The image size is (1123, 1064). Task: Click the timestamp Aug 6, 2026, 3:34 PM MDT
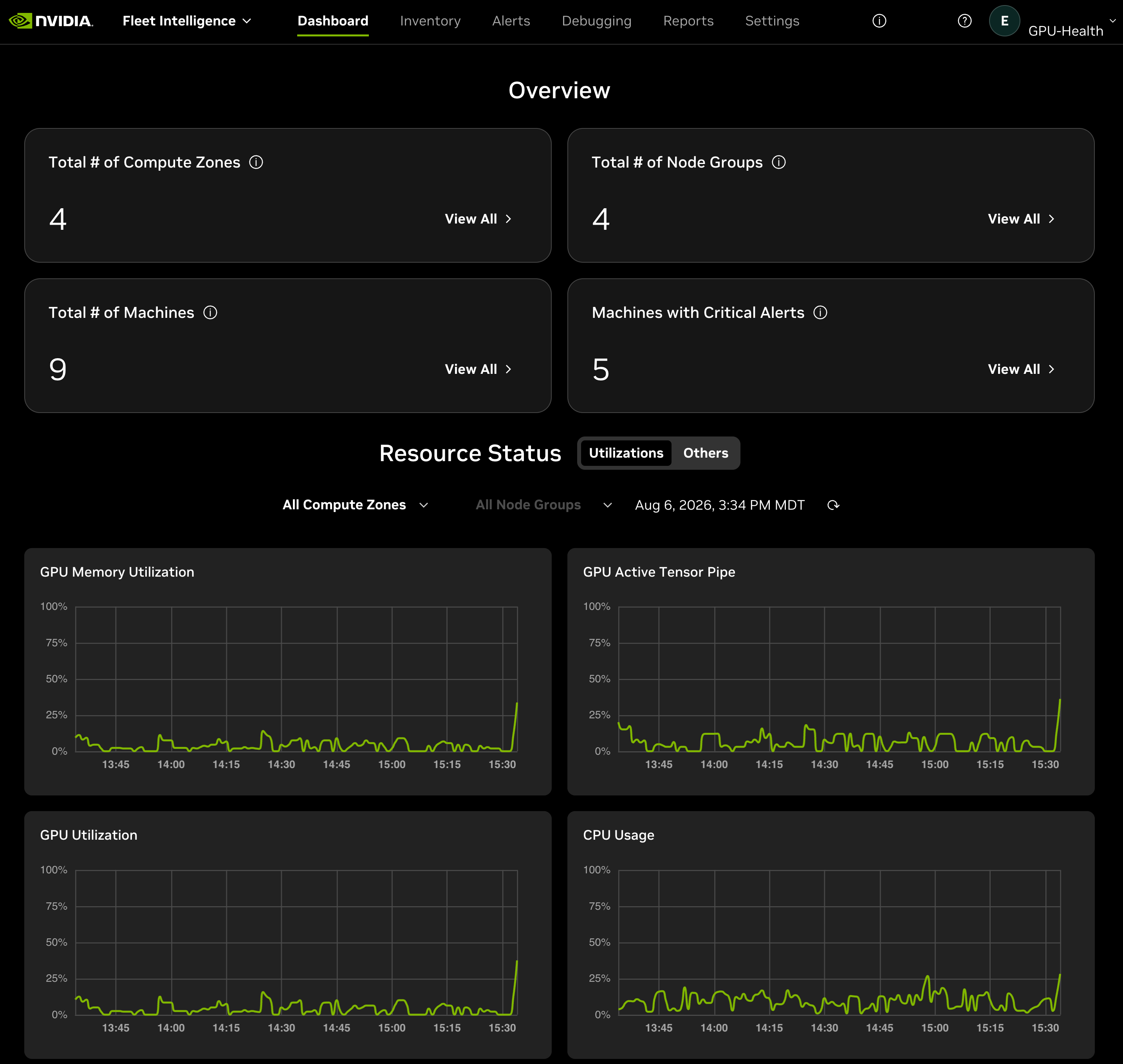[x=719, y=505]
